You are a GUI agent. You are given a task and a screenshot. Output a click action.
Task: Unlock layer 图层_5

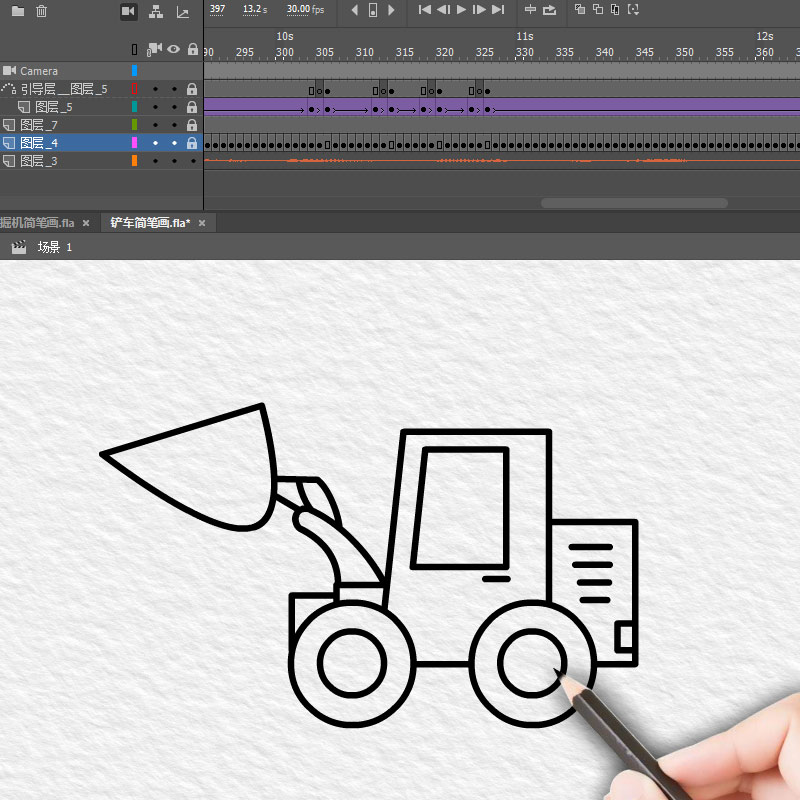(x=192, y=107)
